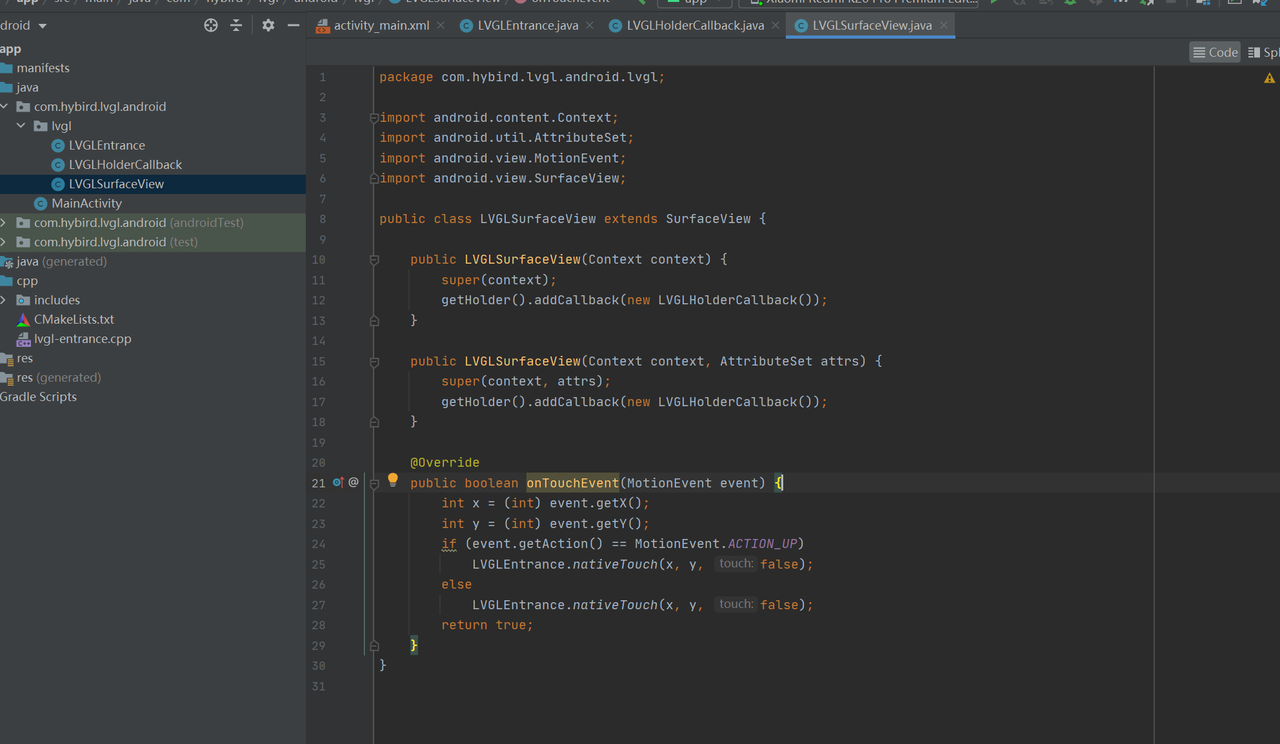Click 'return true;' statement on line 28

pyautogui.click(x=488, y=625)
